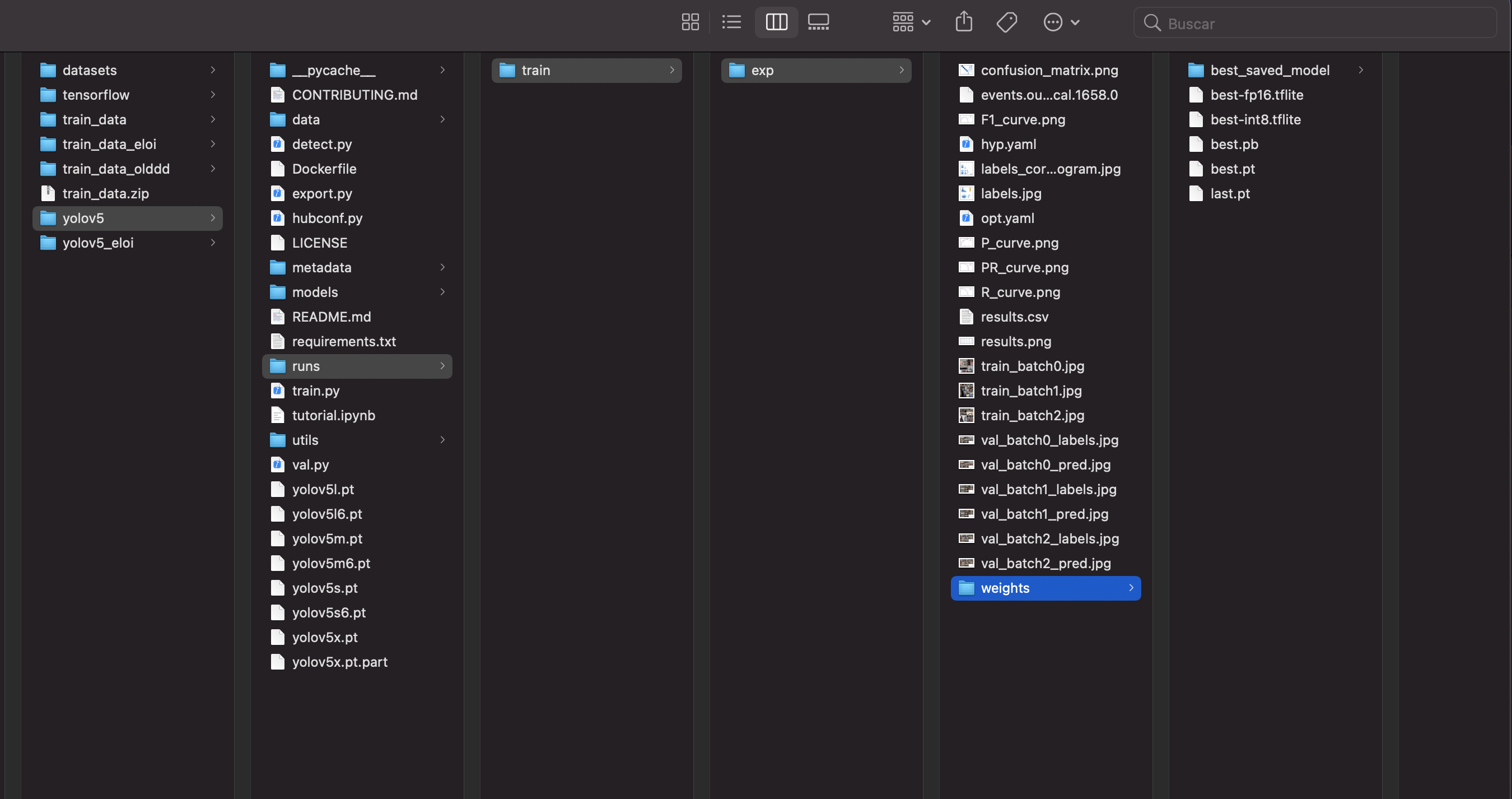Select the yolov5_eloi folder
The image size is (1512, 799).
coord(98,243)
